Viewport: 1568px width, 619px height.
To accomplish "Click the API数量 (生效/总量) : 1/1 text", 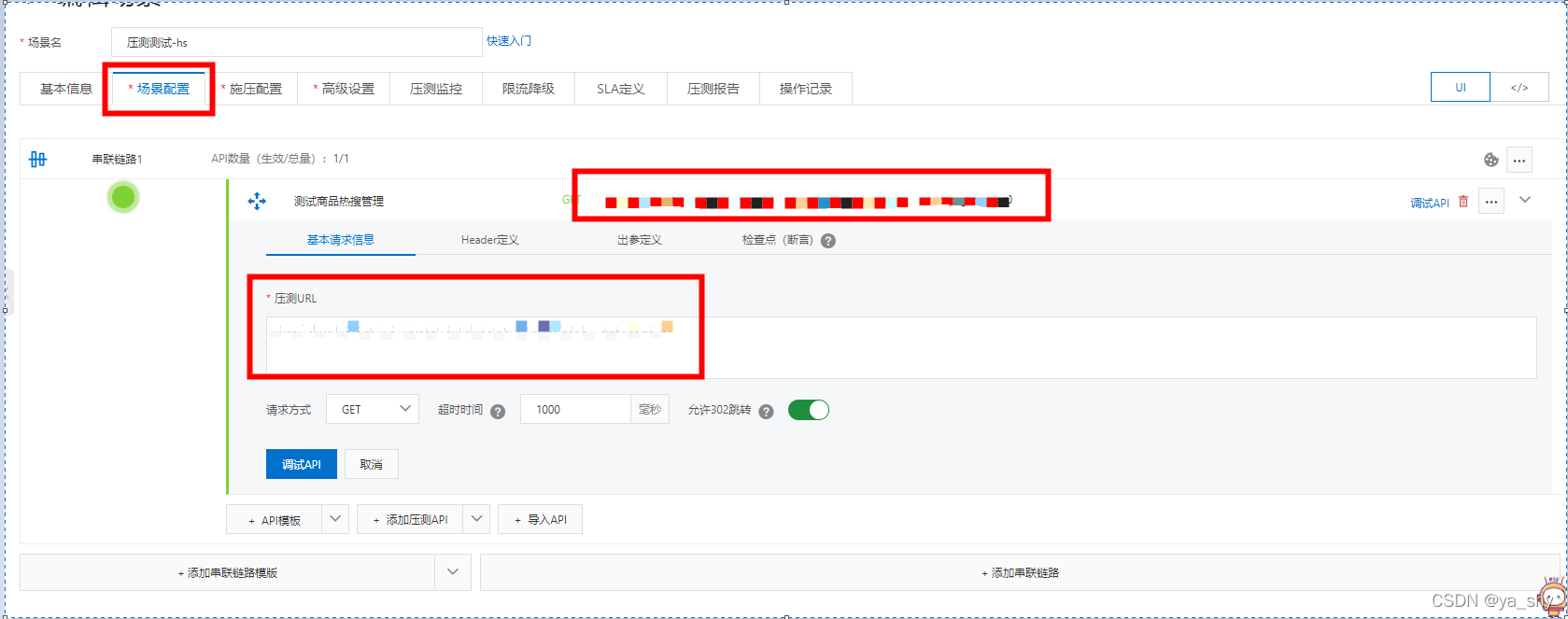I will coord(280,159).
